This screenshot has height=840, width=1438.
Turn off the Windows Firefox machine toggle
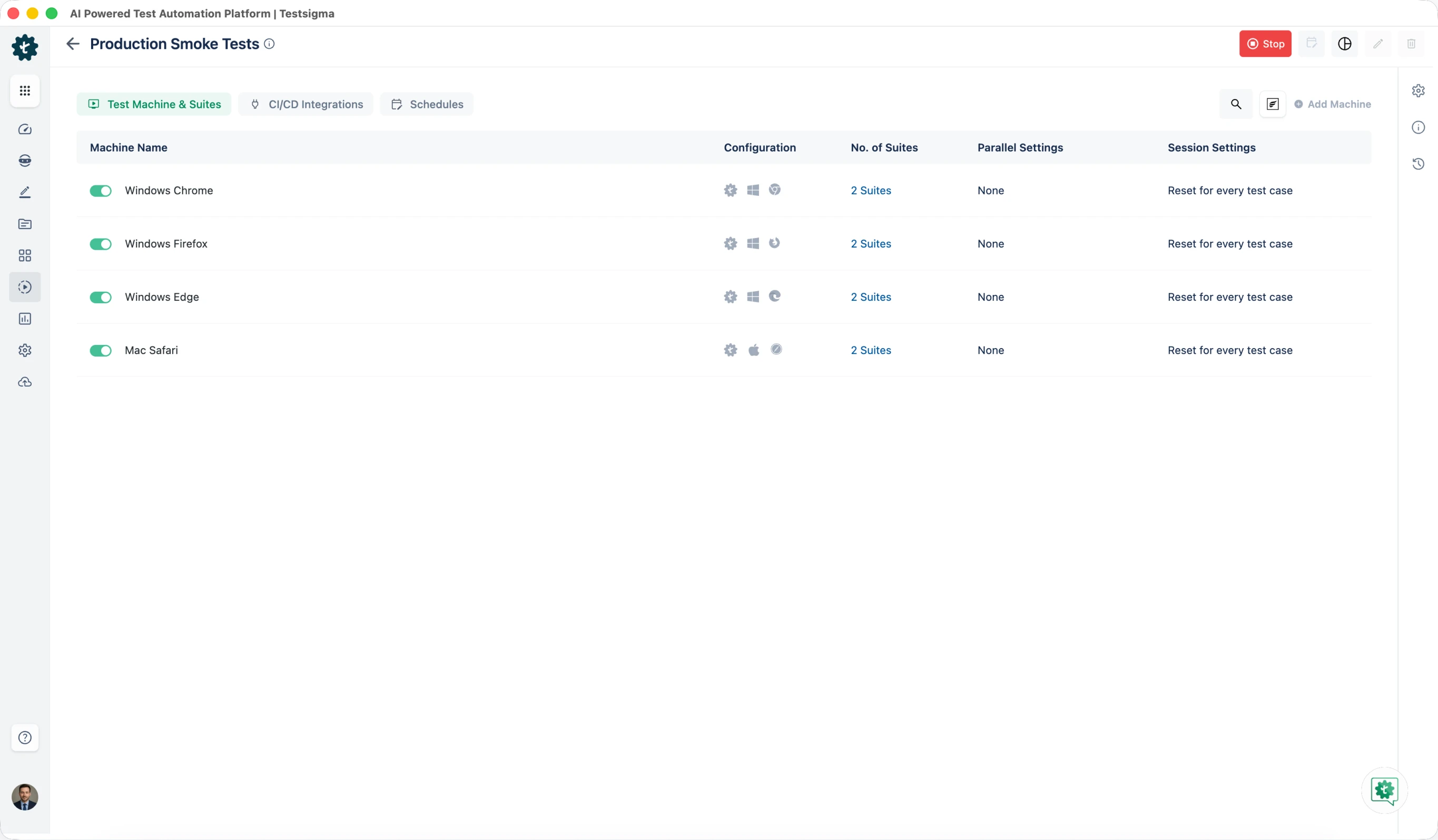click(x=101, y=244)
